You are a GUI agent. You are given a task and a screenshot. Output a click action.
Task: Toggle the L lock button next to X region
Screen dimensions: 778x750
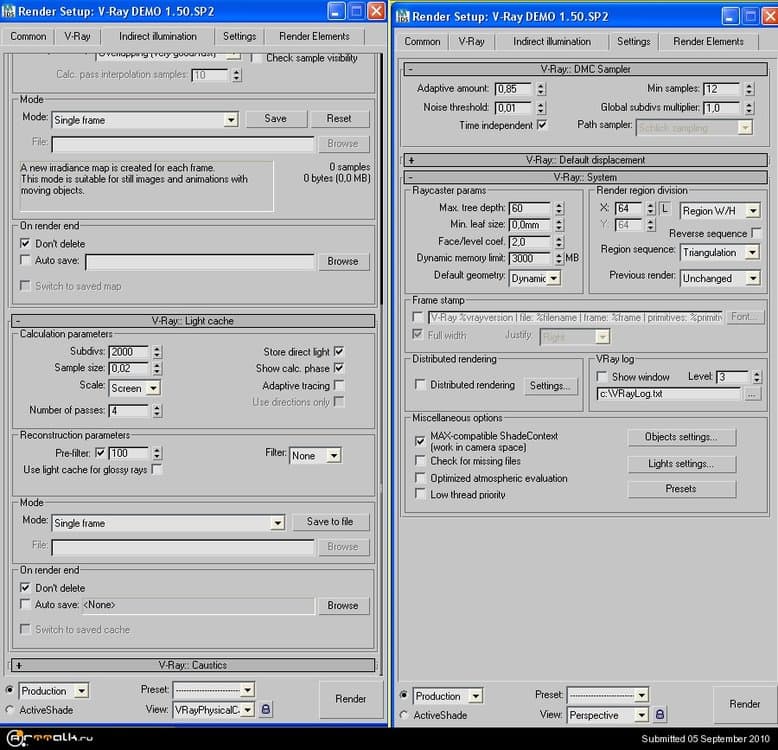[665, 209]
